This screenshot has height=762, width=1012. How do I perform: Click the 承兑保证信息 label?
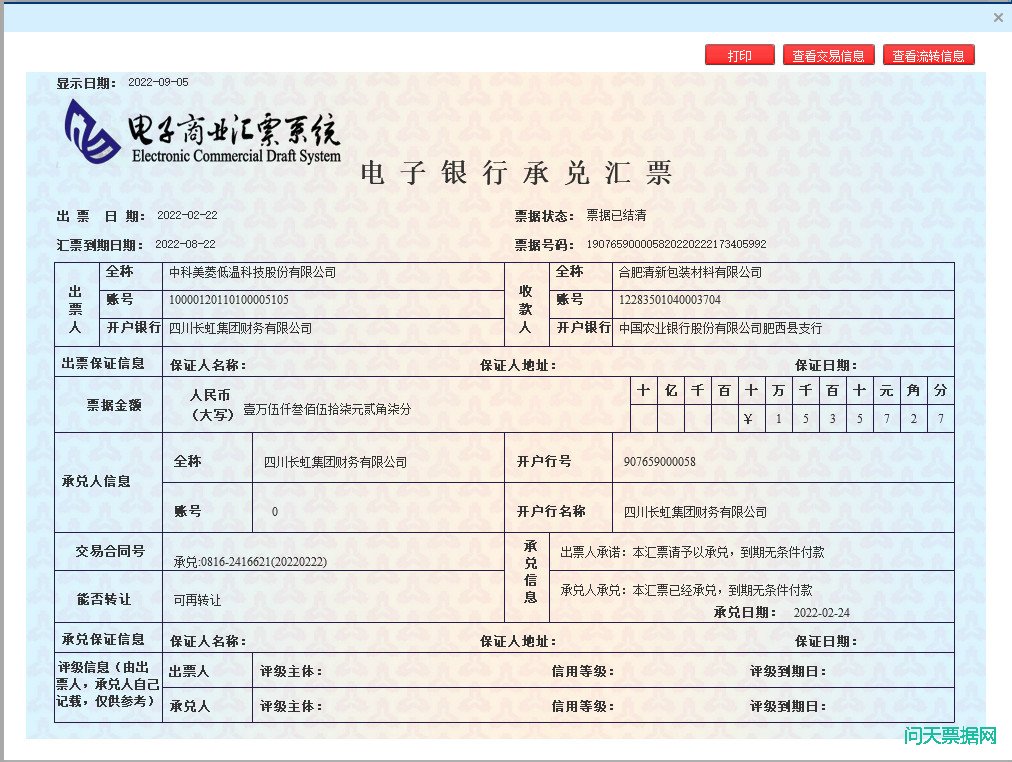[103, 639]
